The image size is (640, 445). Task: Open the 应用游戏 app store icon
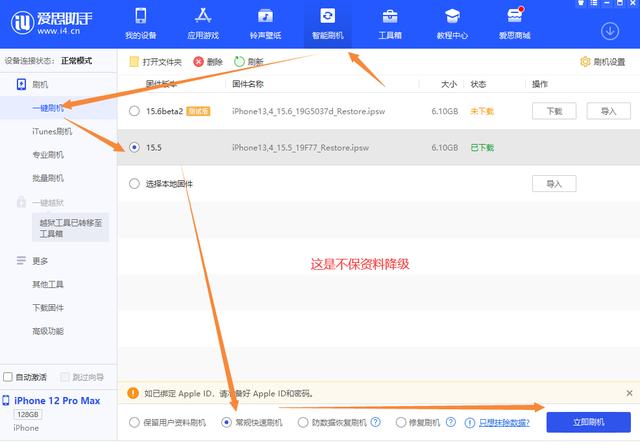pyautogui.click(x=203, y=17)
